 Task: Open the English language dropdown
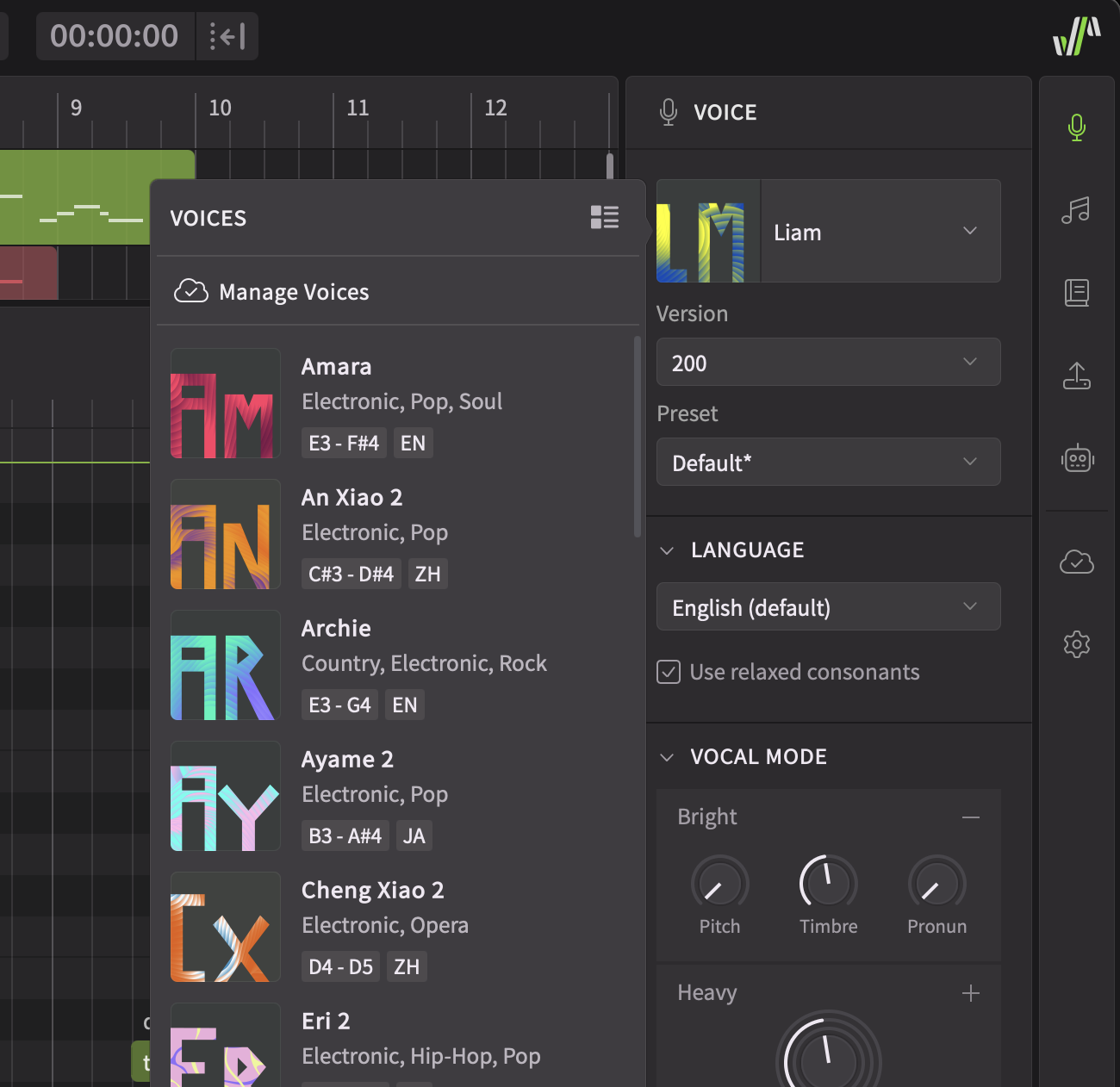(x=828, y=606)
